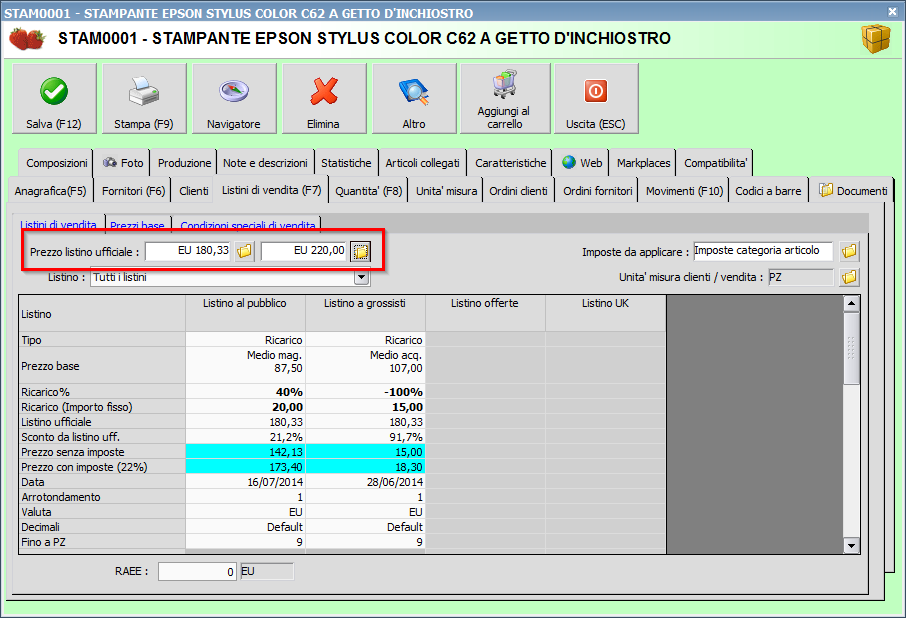This screenshot has width=906, height=618.
Task: Close the window with the title bar X
Action: 893,11
